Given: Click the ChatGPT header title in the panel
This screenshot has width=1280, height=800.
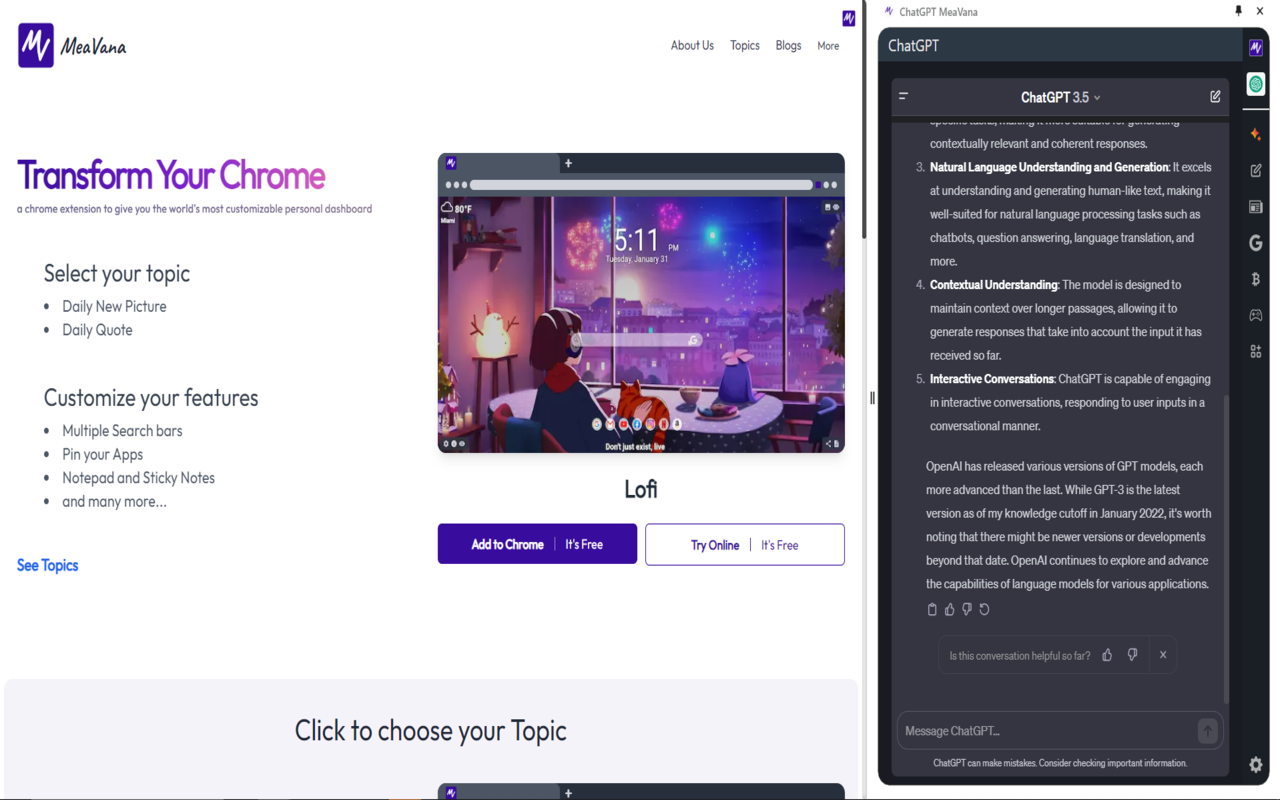Looking at the screenshot, I should click(913, 45).
